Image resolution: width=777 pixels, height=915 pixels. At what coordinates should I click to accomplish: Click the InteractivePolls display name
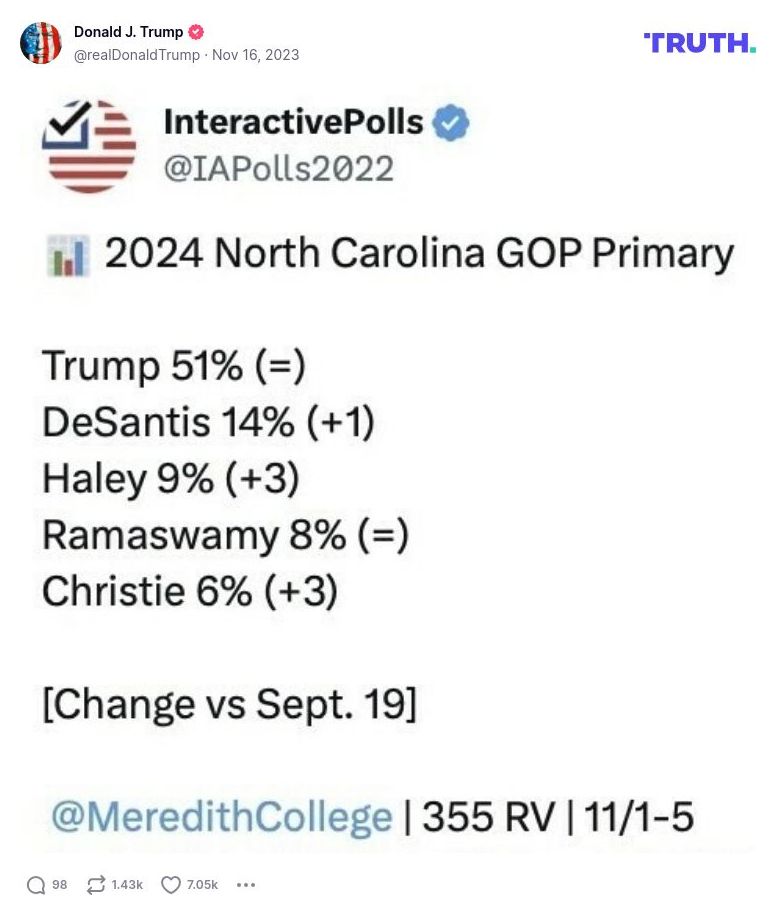click(293, 123)
